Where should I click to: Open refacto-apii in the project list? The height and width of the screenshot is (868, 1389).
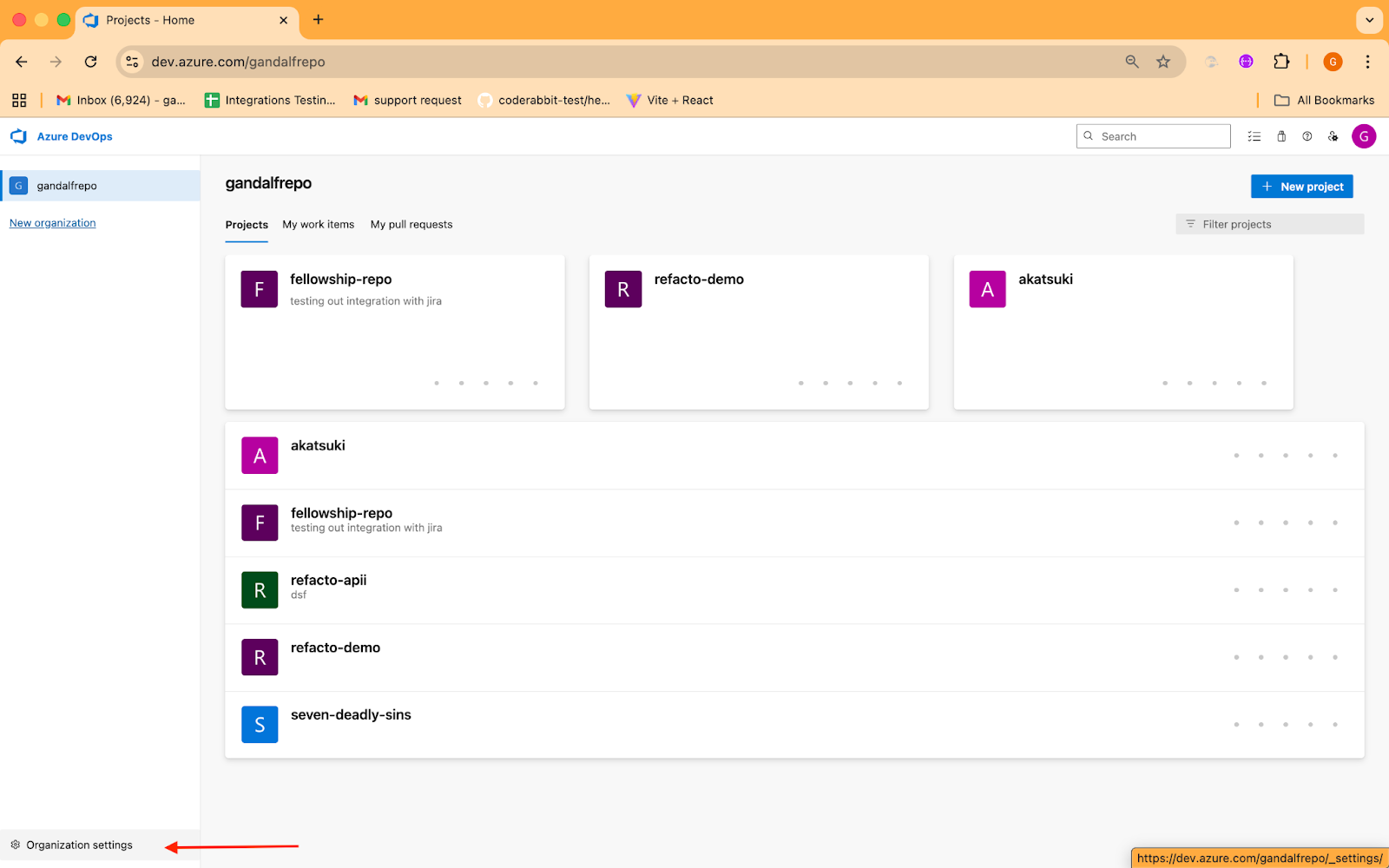[x=329, y=580]
